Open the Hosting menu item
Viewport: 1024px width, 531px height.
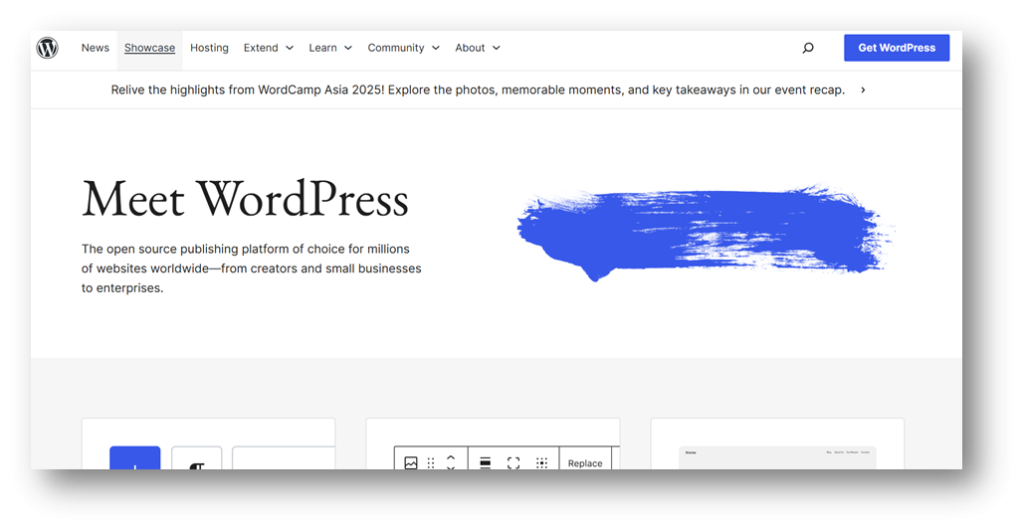tap(209, 48)
